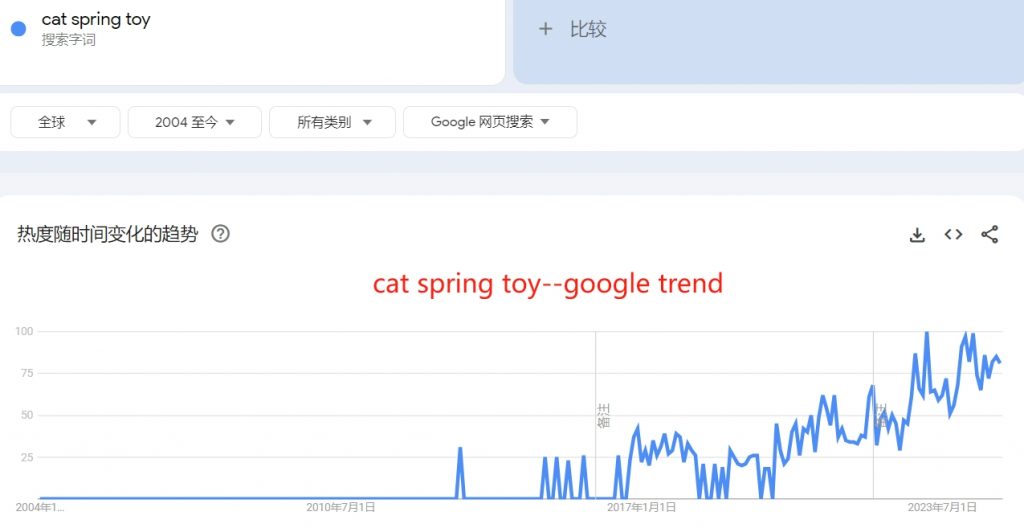Click the plus icon beside 比较

(545, 29)
